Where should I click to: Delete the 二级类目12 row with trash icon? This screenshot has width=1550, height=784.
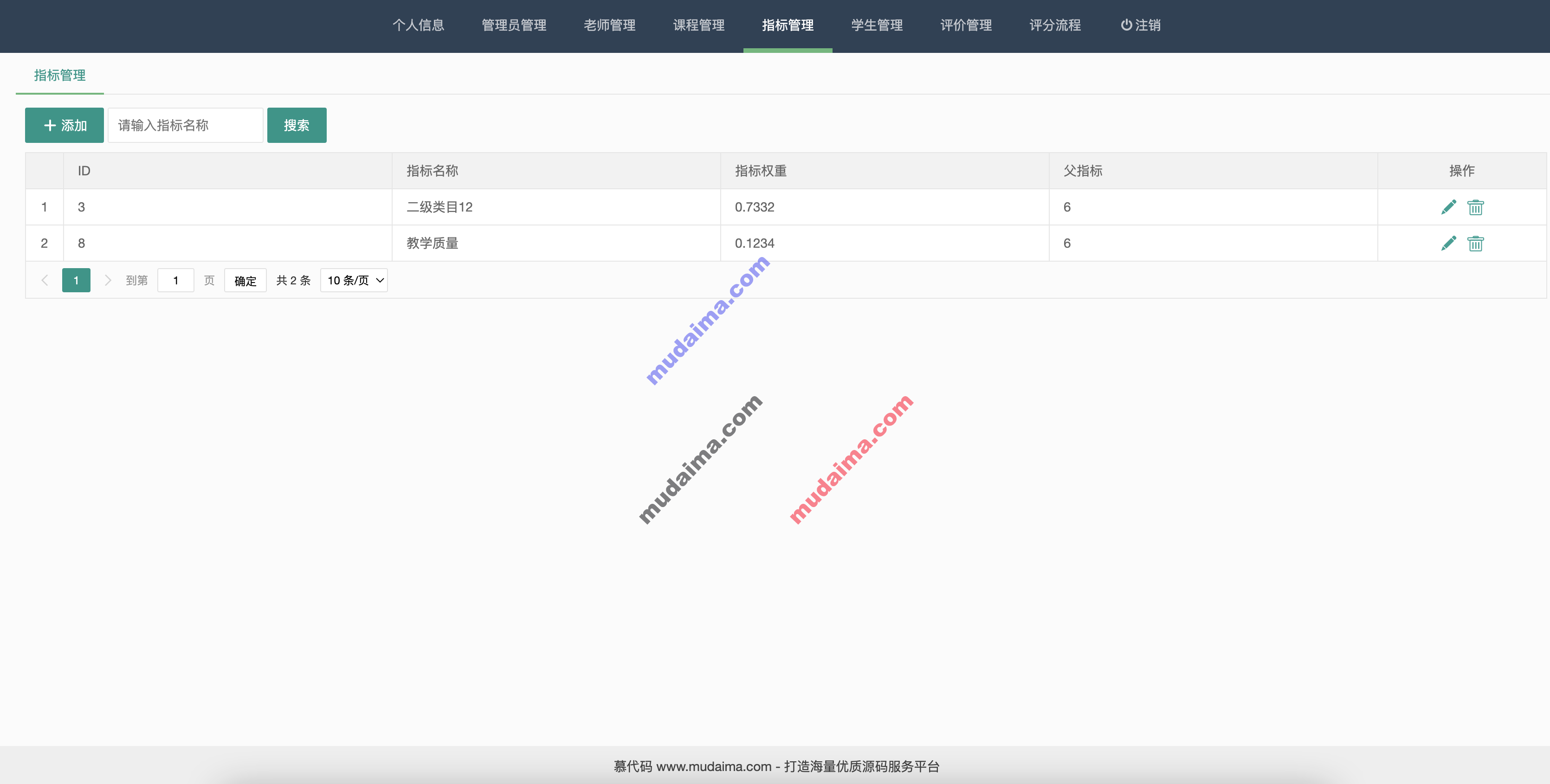1475,207
